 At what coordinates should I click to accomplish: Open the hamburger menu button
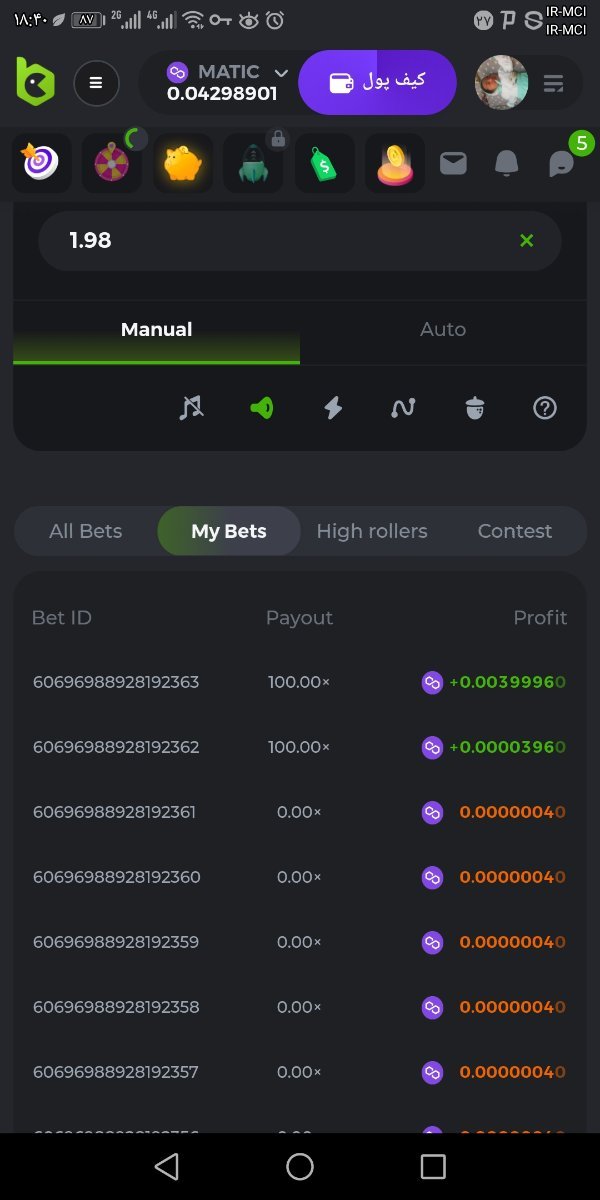[x=96, y=83]
